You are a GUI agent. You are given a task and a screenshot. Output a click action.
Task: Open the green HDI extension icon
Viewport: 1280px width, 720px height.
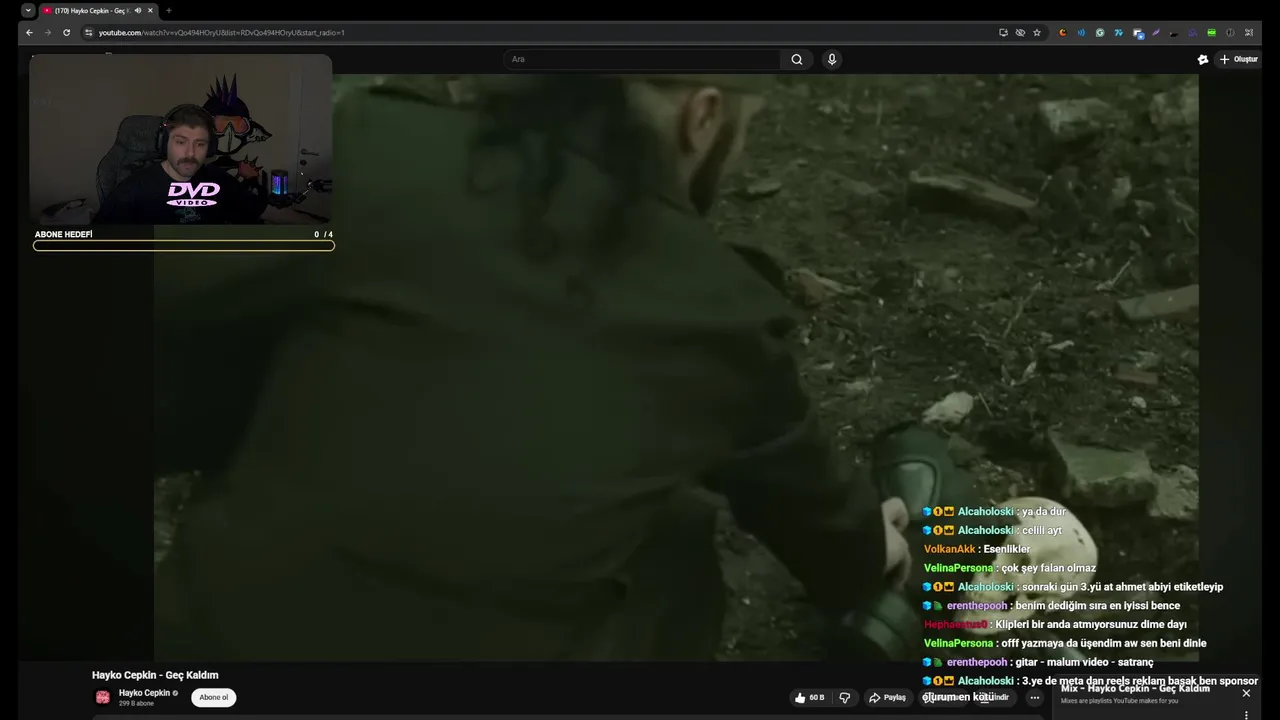(1211, 32)
